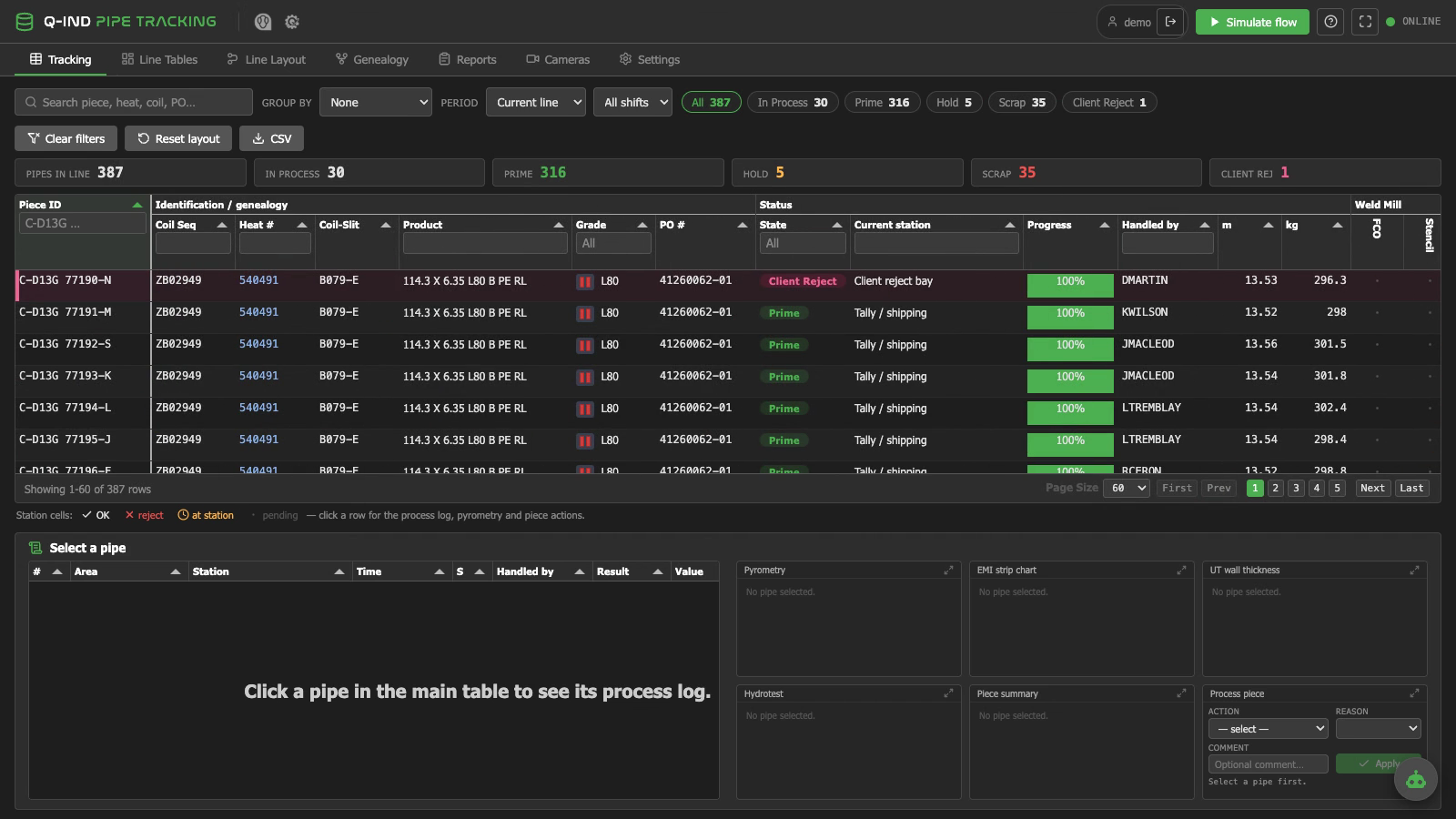The width and height of the screenshot is (1456, 819).
Task: Expand the EMI strip chart panel
Action: [x=1181, y=571]
